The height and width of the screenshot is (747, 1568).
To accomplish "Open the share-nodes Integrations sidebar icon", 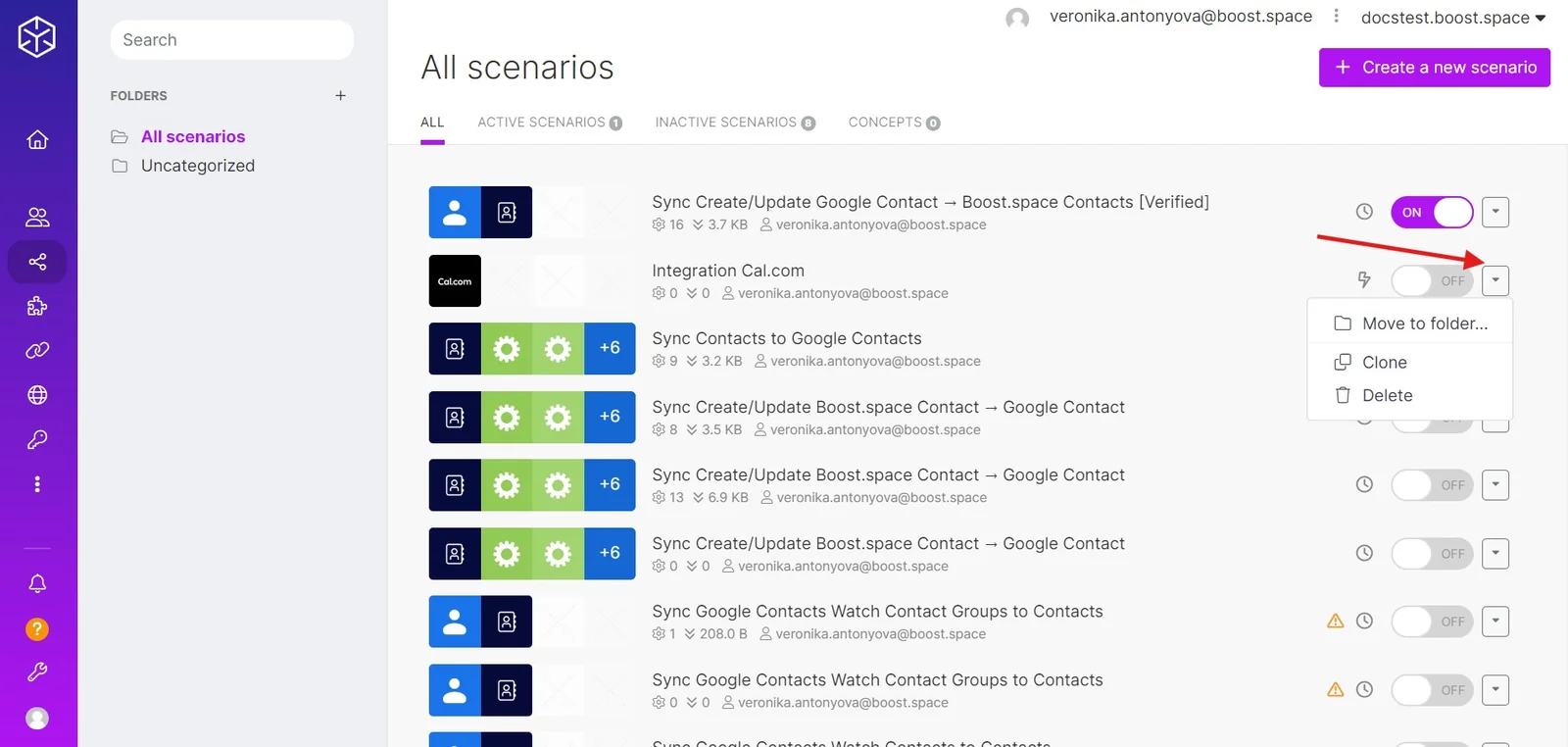I will pos(37,262).
